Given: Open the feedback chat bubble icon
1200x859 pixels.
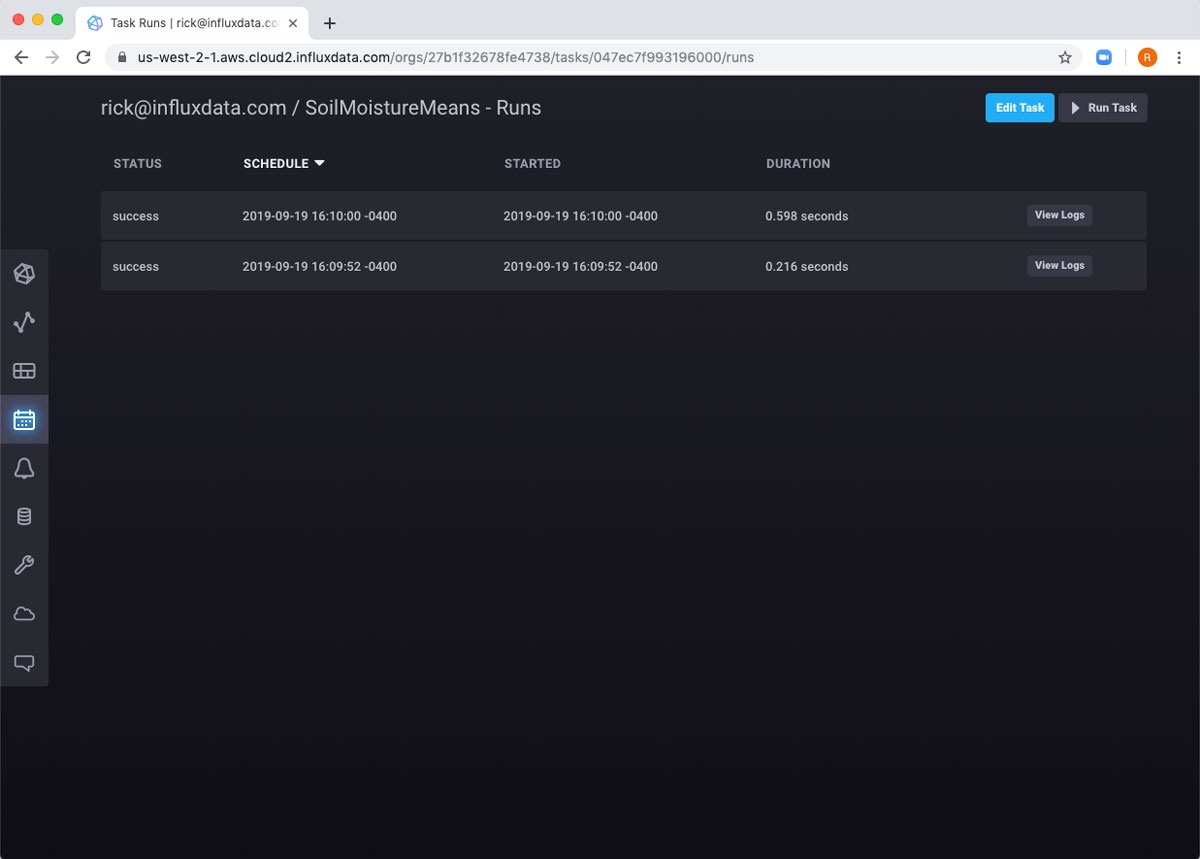Looking at the screenshot, I should [x=24, y=662].
